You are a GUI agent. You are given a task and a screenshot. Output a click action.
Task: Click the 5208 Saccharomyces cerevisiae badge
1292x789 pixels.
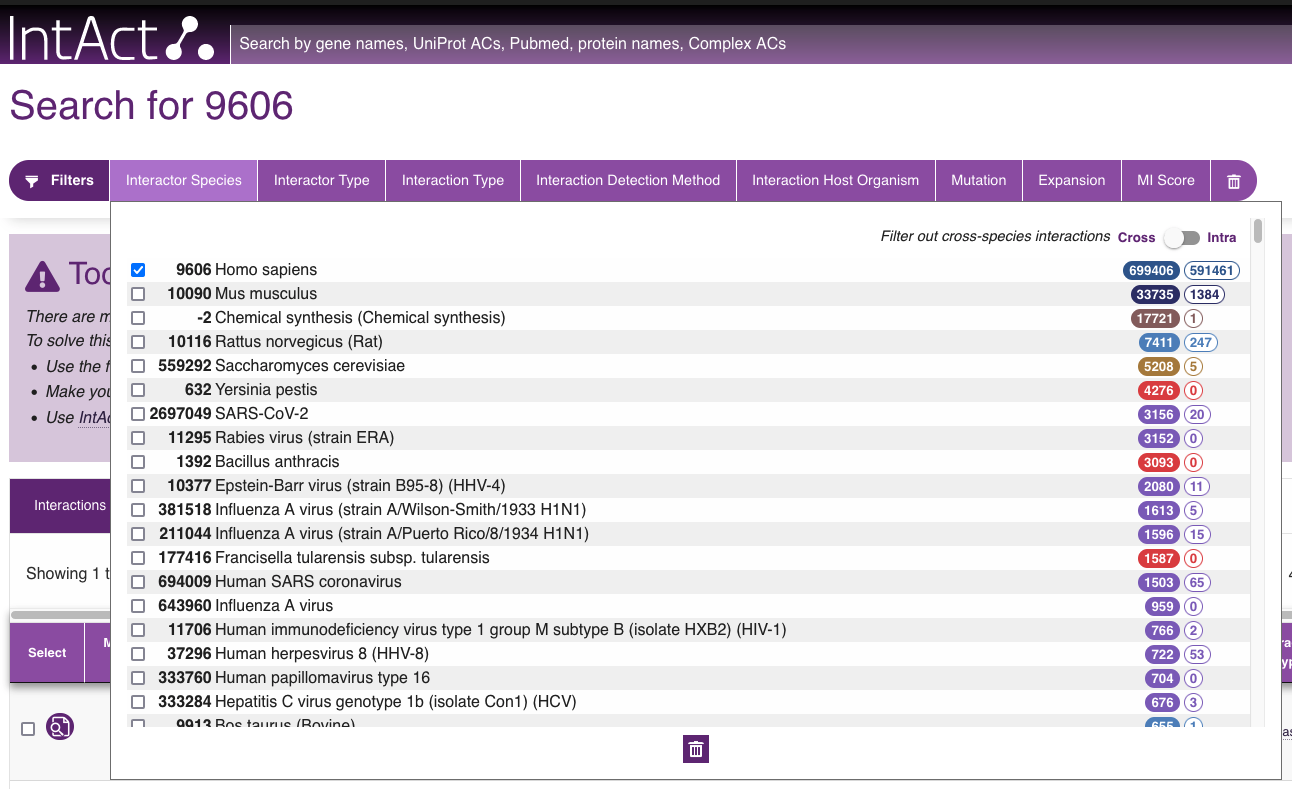point(1159,366)
